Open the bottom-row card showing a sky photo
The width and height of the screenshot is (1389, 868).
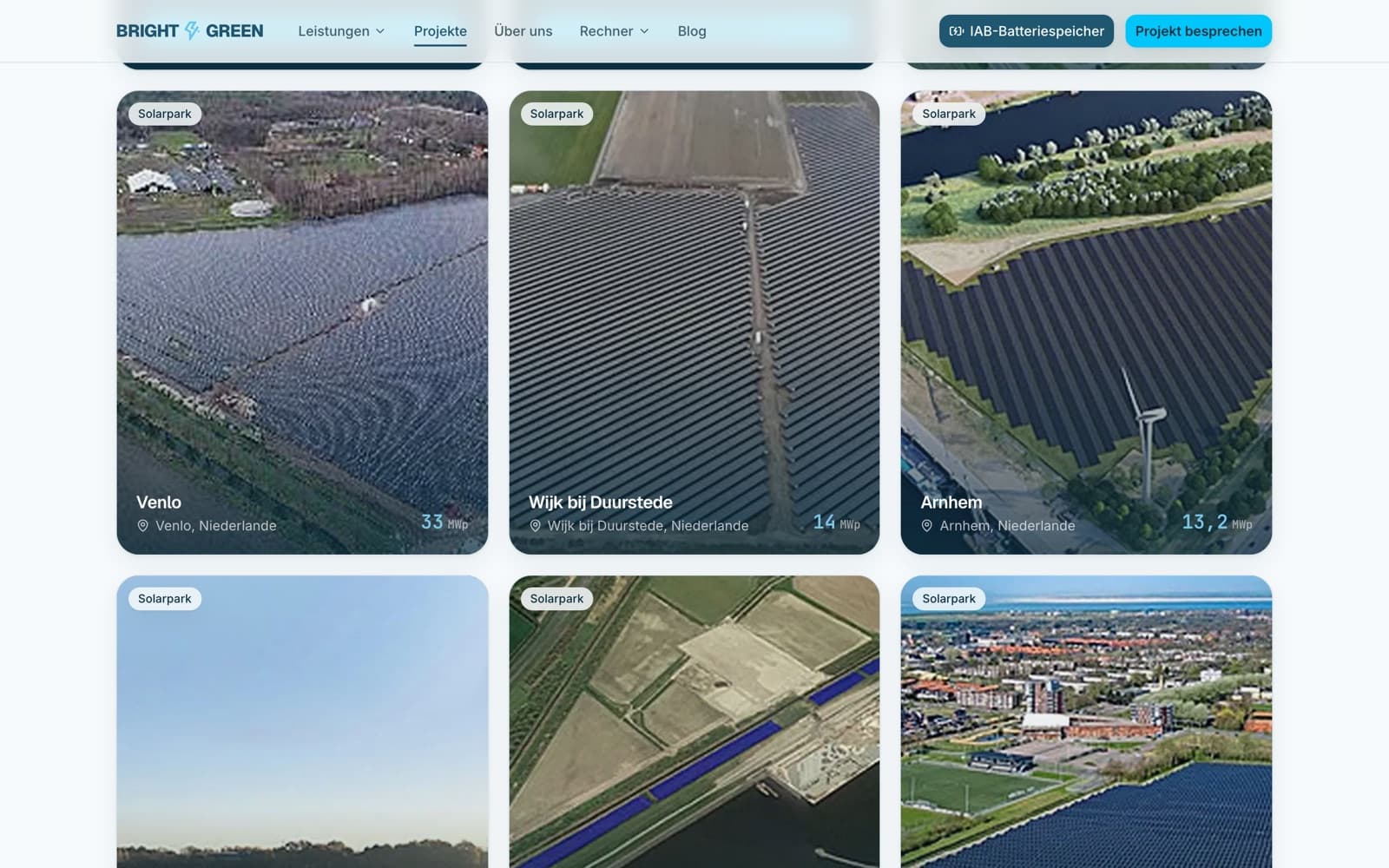[302, 721]
